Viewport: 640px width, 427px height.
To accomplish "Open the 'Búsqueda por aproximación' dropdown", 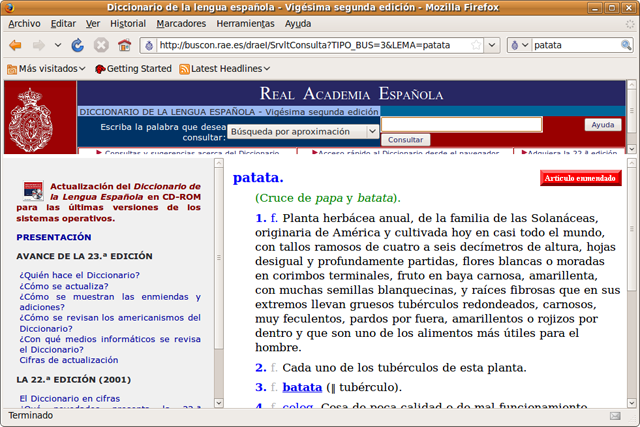I will click(302, 131).
